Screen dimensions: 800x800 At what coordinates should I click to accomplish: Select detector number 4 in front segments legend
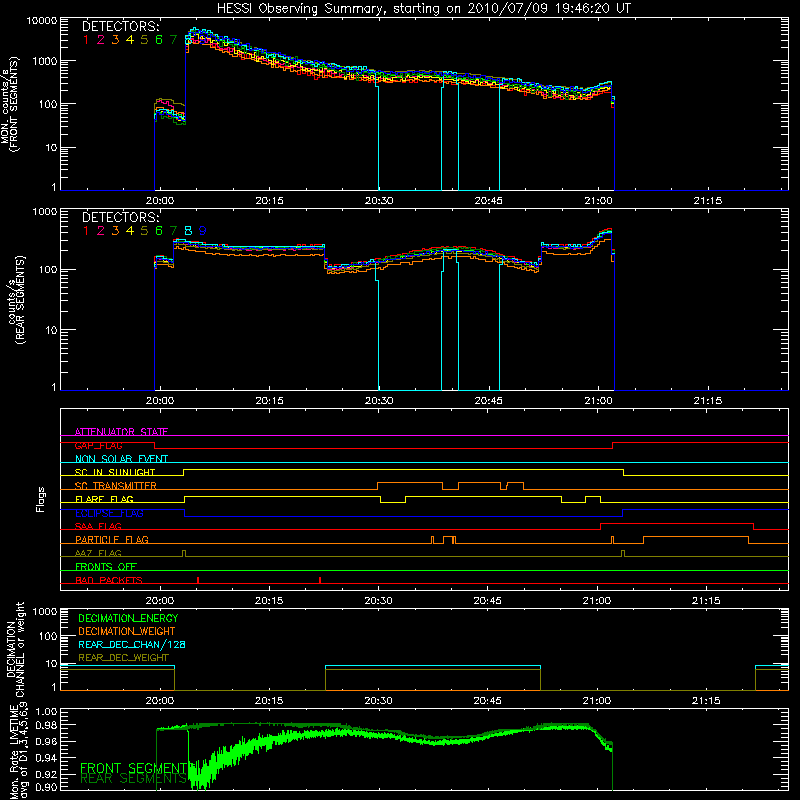pos(130,40)
